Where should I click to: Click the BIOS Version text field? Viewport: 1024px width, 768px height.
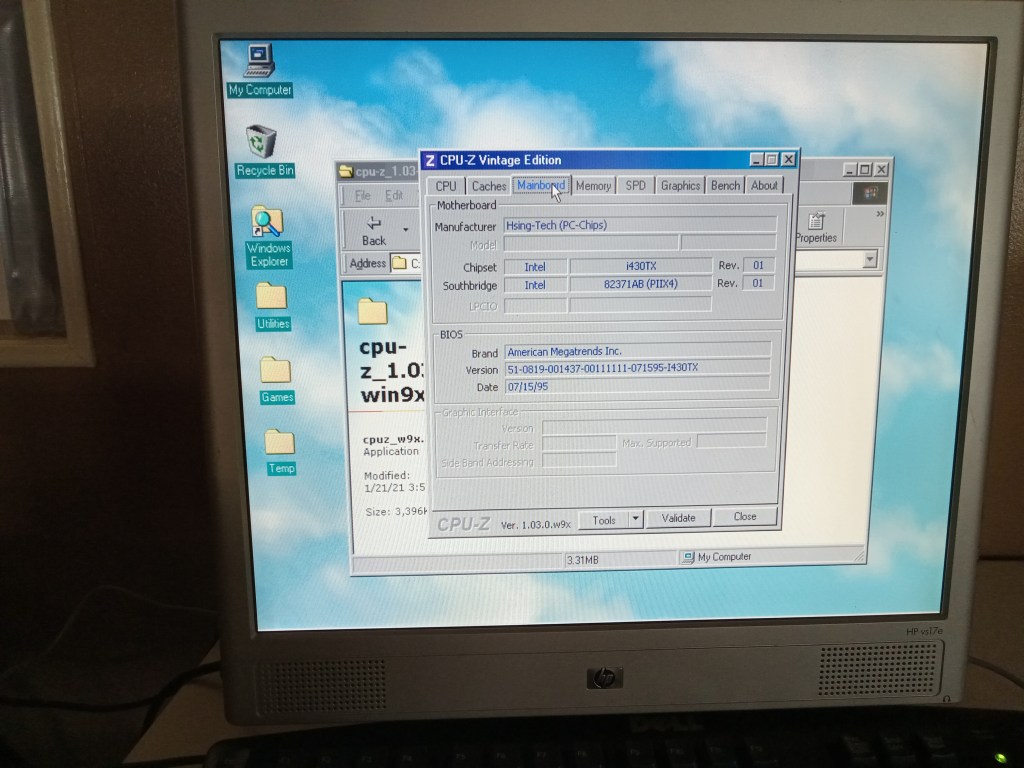(637, 369)
